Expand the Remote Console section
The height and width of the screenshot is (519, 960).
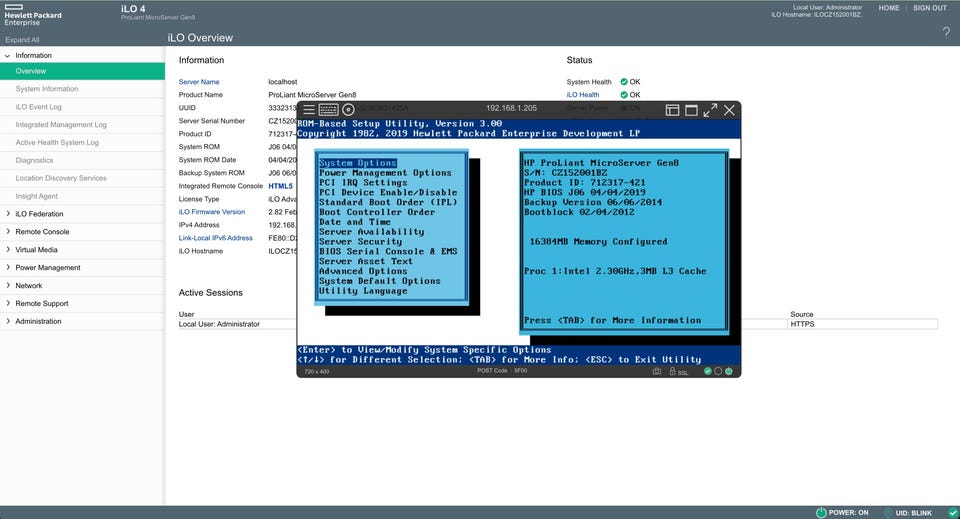7,231
